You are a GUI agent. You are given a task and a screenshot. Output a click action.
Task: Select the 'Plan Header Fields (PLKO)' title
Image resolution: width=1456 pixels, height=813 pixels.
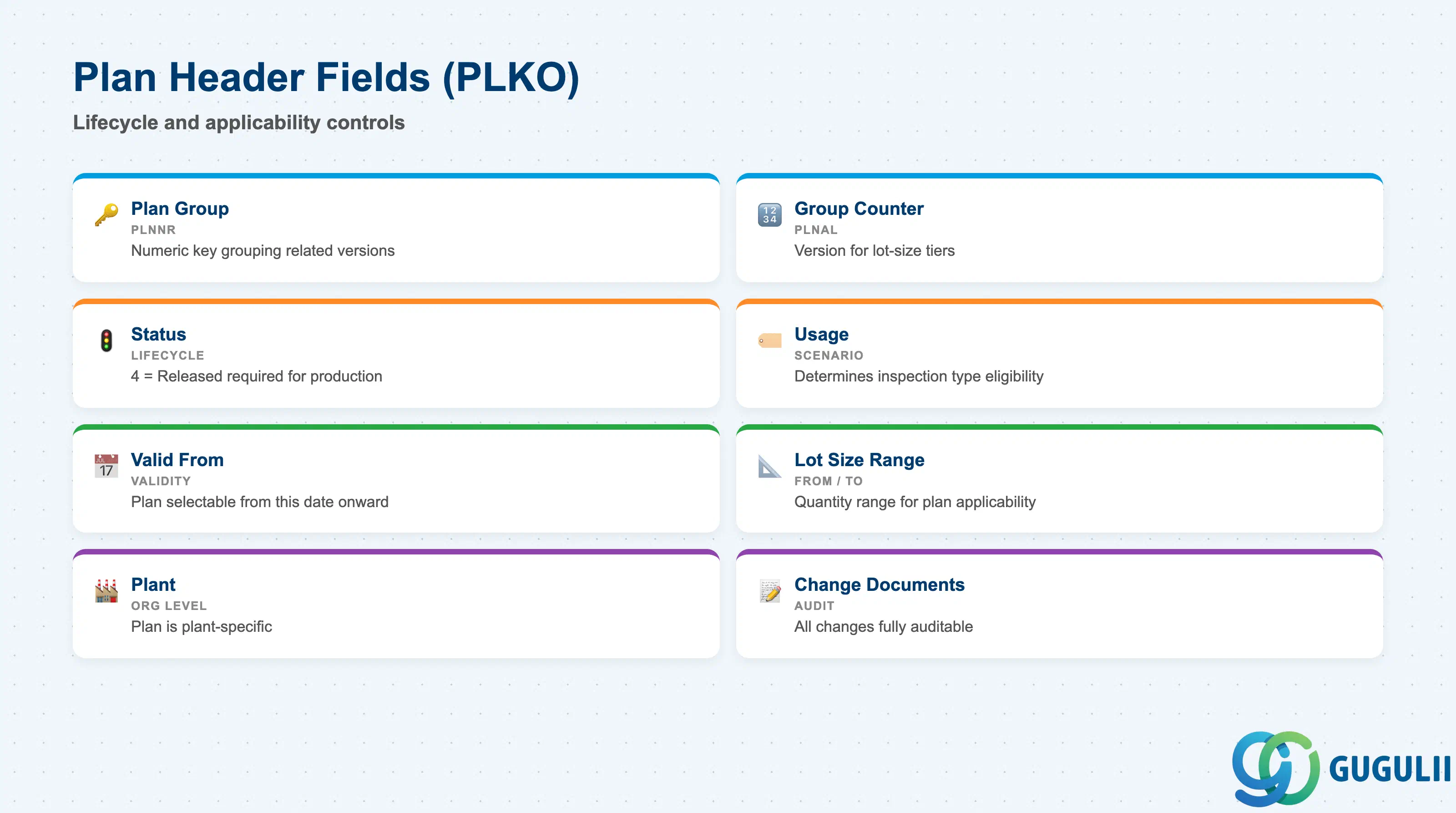[x=326, y=77]
